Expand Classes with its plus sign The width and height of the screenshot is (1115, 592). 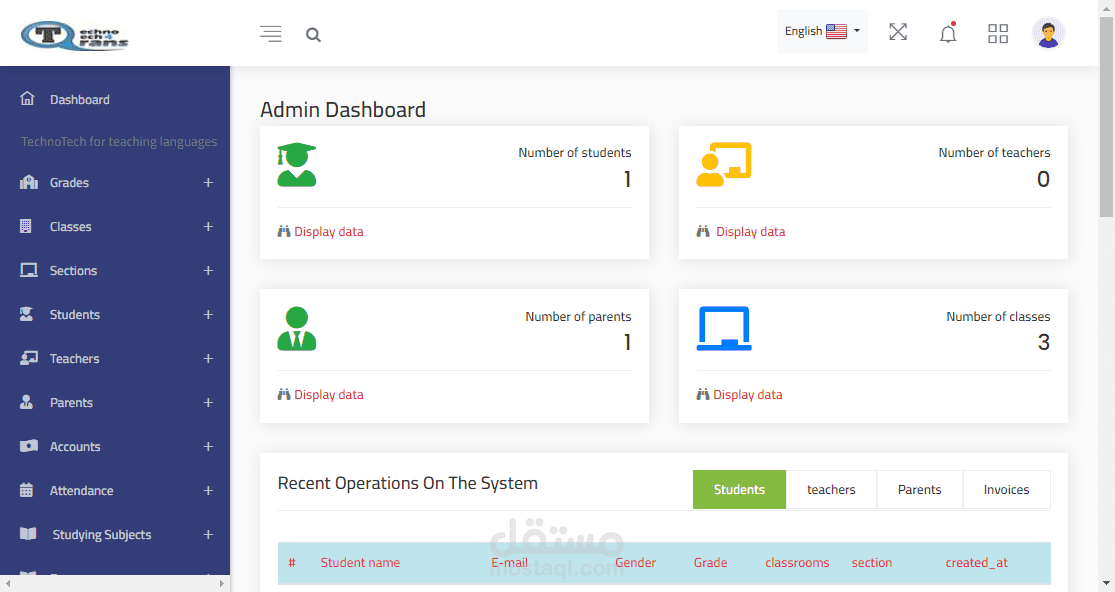[208, 227]
